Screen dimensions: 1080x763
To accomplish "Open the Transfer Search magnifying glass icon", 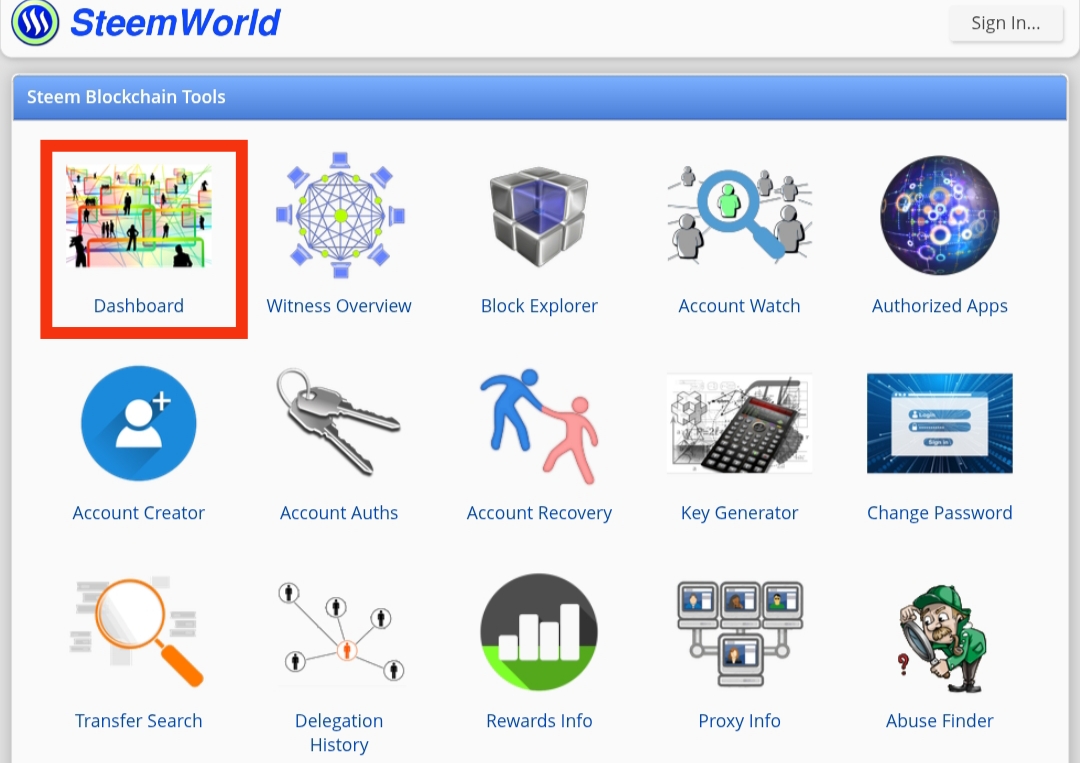I will (137, 631).
